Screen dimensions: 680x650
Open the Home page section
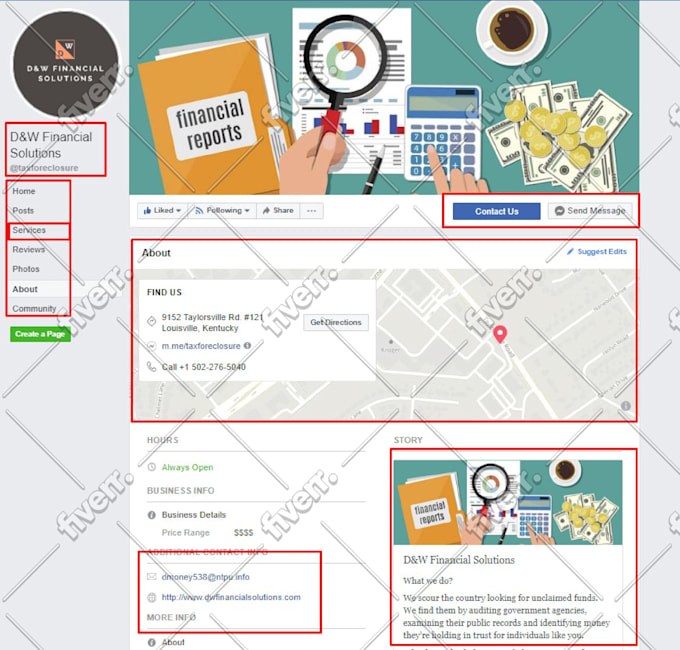click(24, 191)
